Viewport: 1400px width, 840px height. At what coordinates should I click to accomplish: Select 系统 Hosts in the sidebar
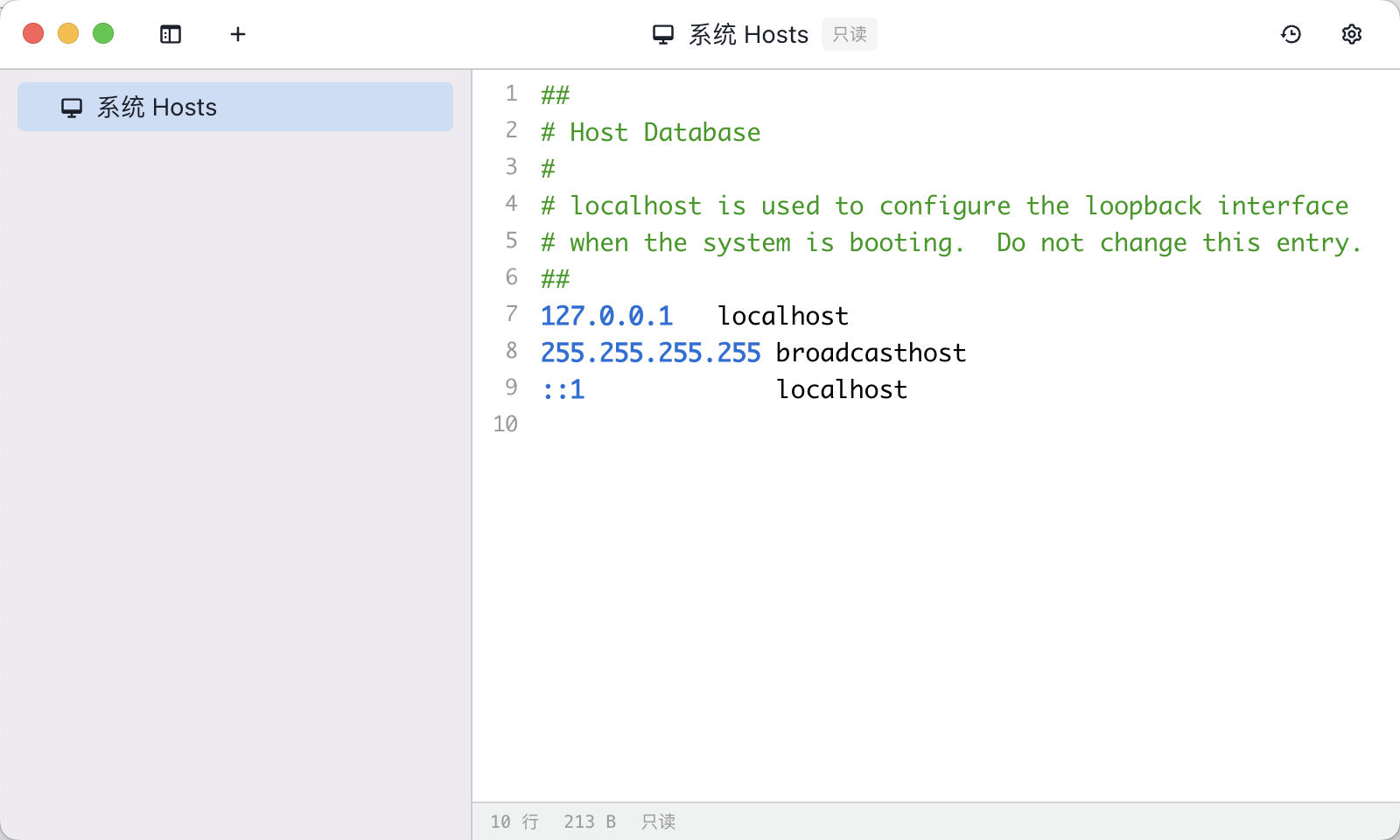click(235, 107)
